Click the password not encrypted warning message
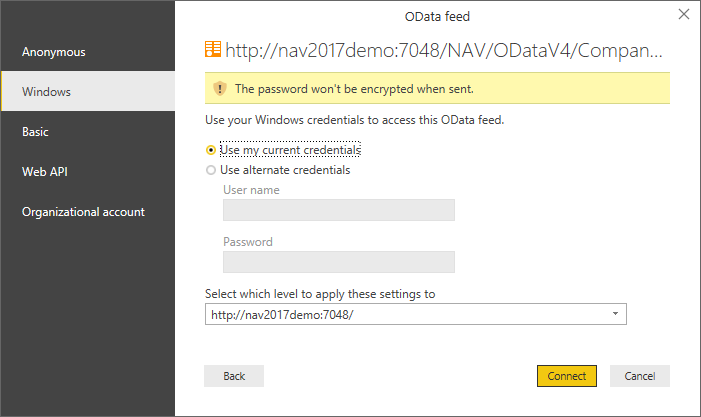The image size is (701, 417). (354, 89)
